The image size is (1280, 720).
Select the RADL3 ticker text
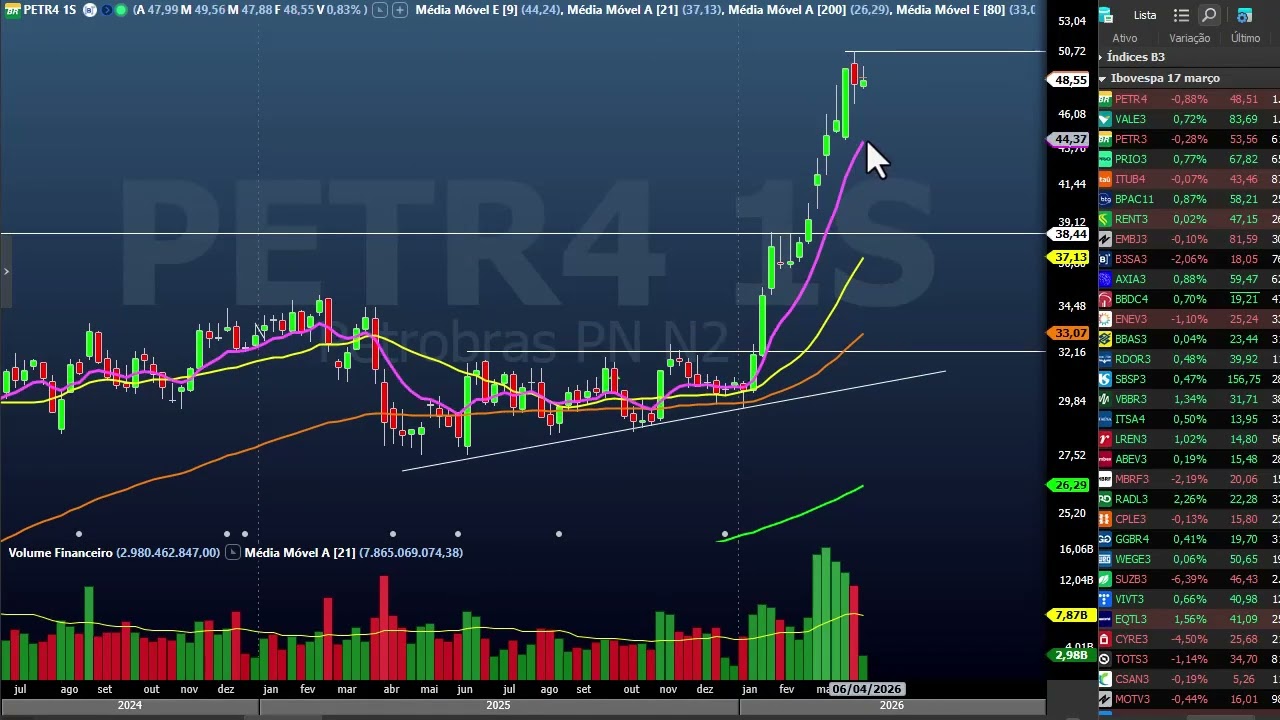pyautogui.click(x=1131, y=499)
